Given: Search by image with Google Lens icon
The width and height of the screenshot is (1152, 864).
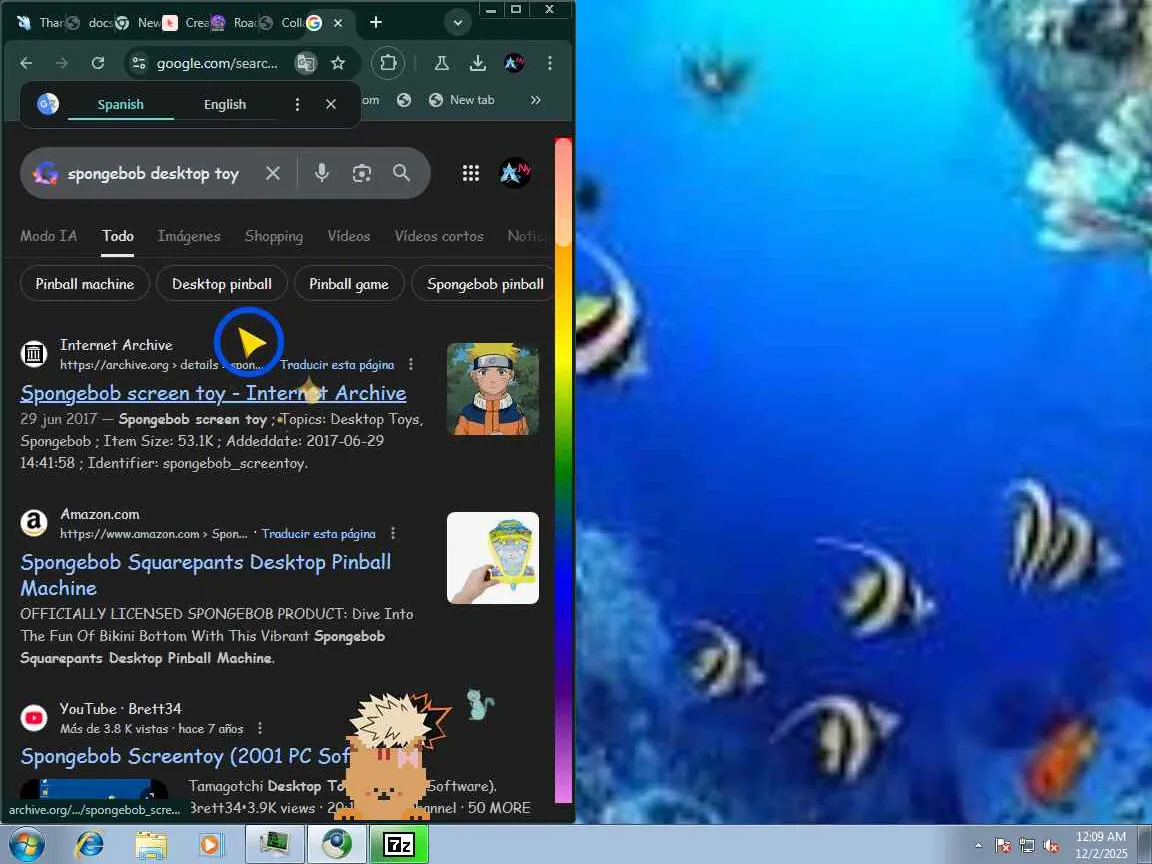Looking at the screenshot, I should pos(361,173).
